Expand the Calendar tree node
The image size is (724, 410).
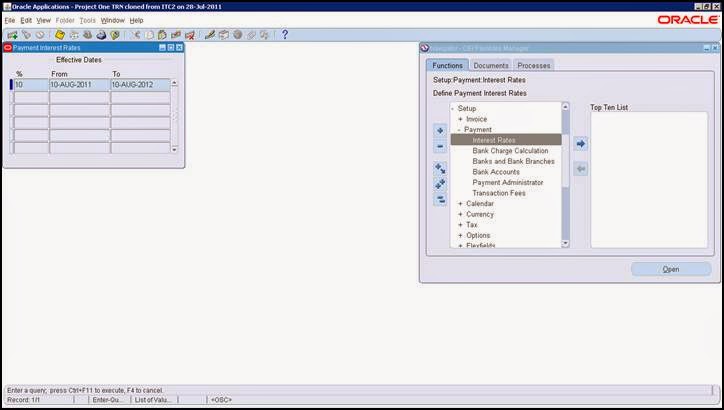[x=460, y=204]
